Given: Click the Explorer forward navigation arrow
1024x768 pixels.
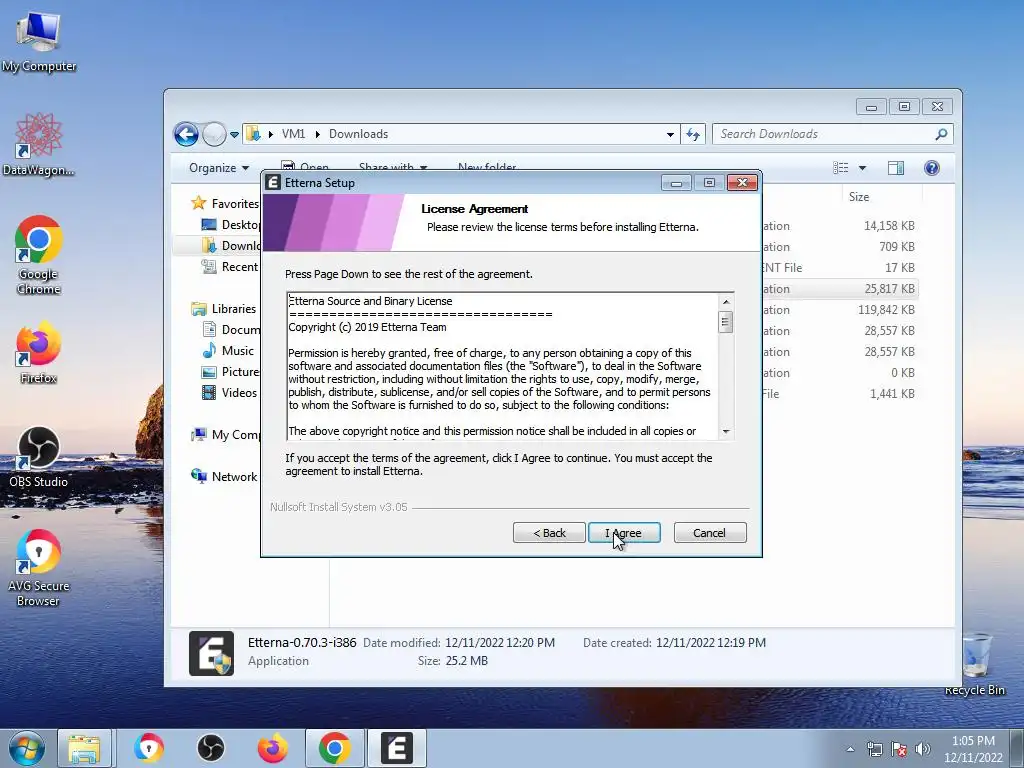Looking at the screenshot, I should click(x=214, y=135).
